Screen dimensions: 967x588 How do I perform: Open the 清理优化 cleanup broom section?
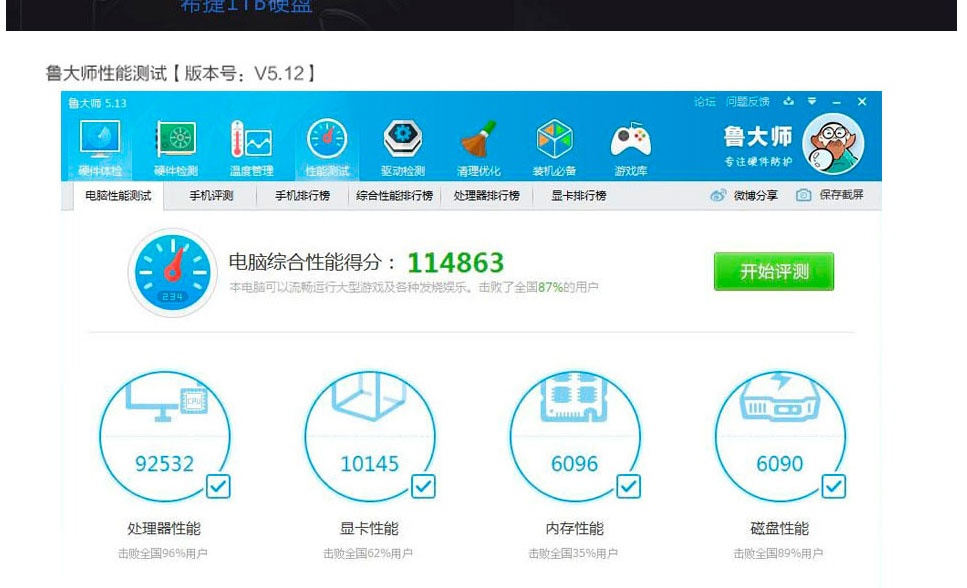tap(479, 148)
